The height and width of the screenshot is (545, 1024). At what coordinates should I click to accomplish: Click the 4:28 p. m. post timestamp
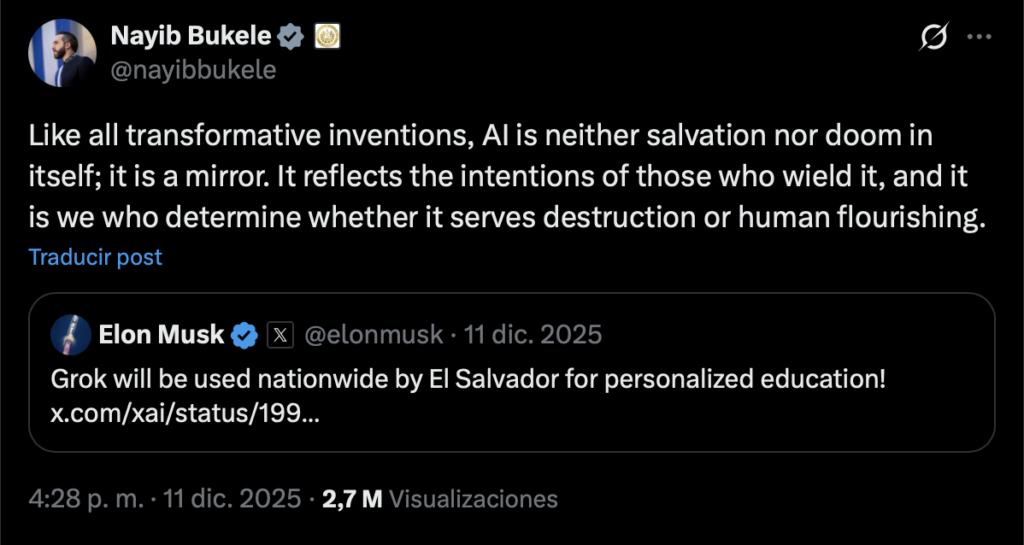click(x=87, y=498)
